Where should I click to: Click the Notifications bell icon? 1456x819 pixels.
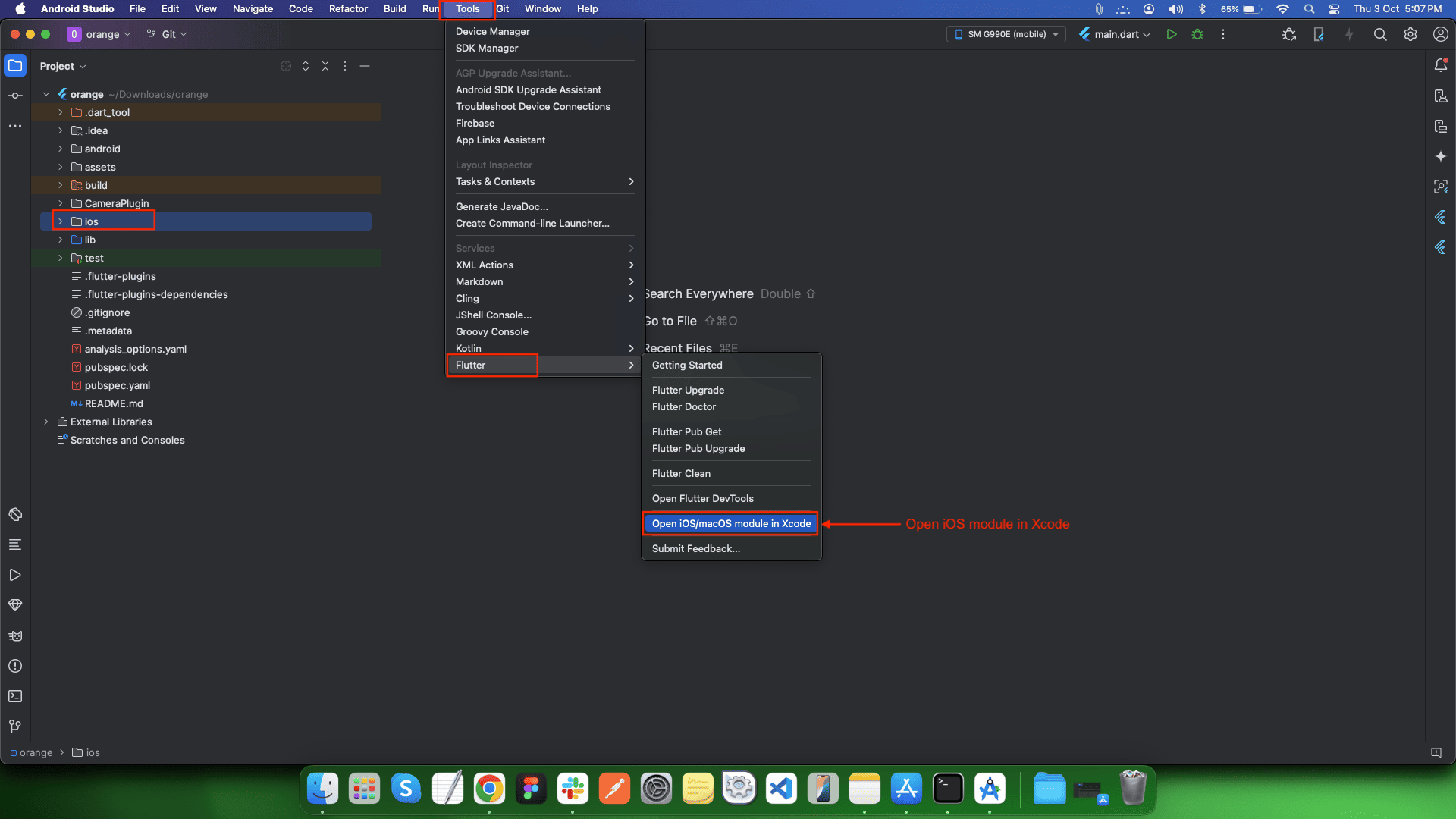[1440, 66]
